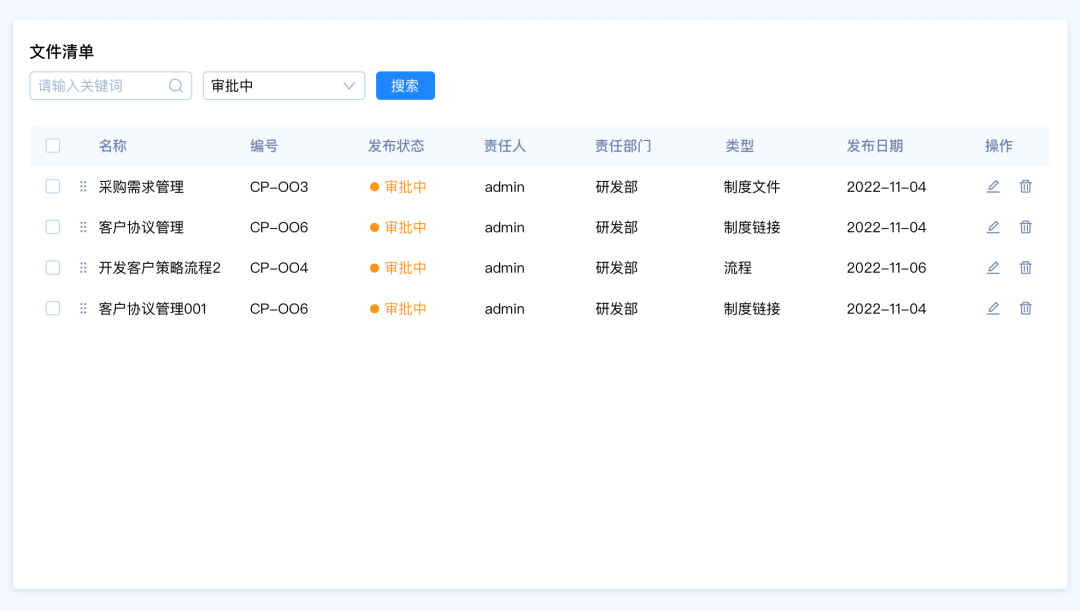Image resolution: width=1080 pixels, height=611 pixels.
Task: Edit the 客户协议管理001 entry
Action: [993, 308]
